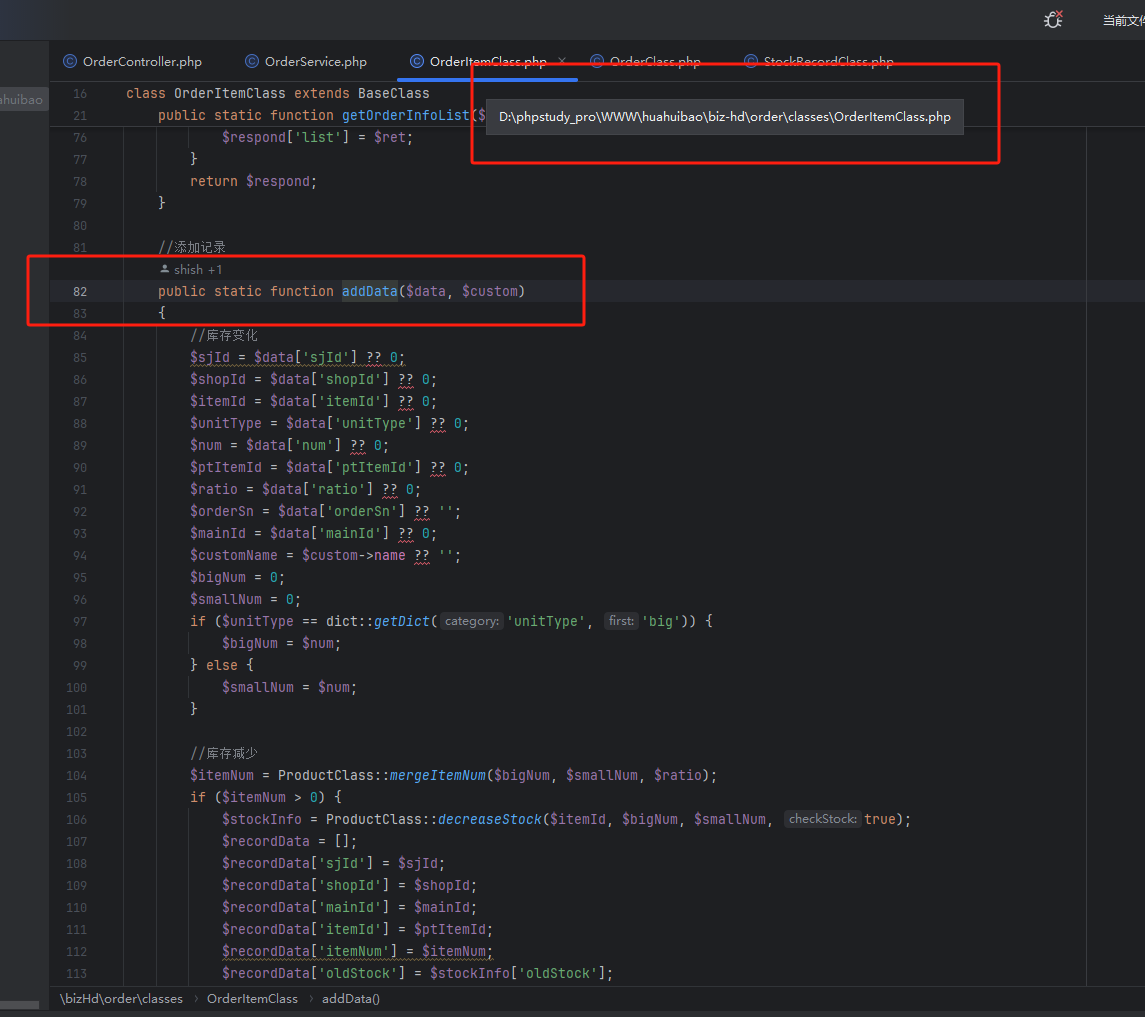Image resolution: width=1145 pixels, height=1017 pixels.
Task: Click the OrderItemClass breadcrumb
Action: (x=252, y=998)
